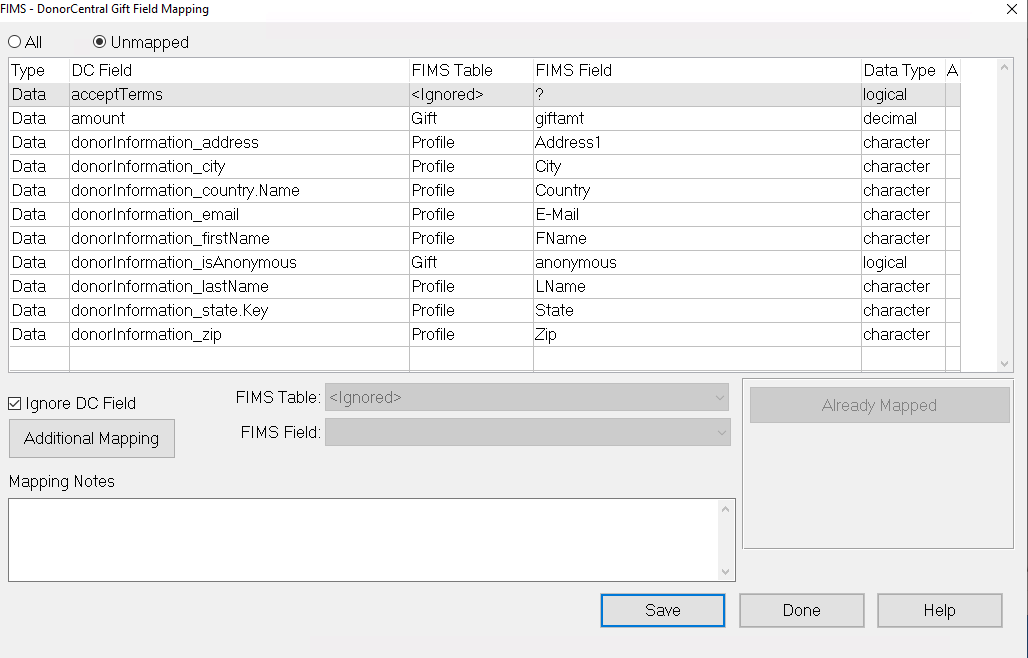The width and height of the screenshot is (1028, 658).
Task: Click the LName FIMS field cell
Action: pos(697,286)
